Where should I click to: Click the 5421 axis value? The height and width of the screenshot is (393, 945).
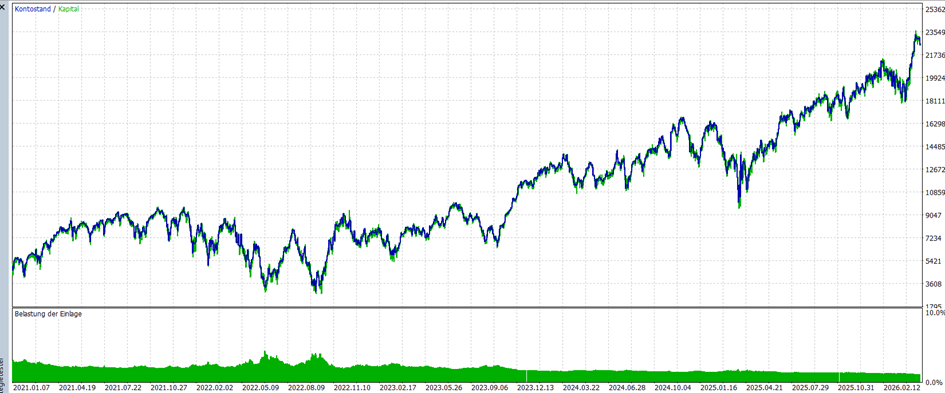pyautogui.click(x=934, y=262)
